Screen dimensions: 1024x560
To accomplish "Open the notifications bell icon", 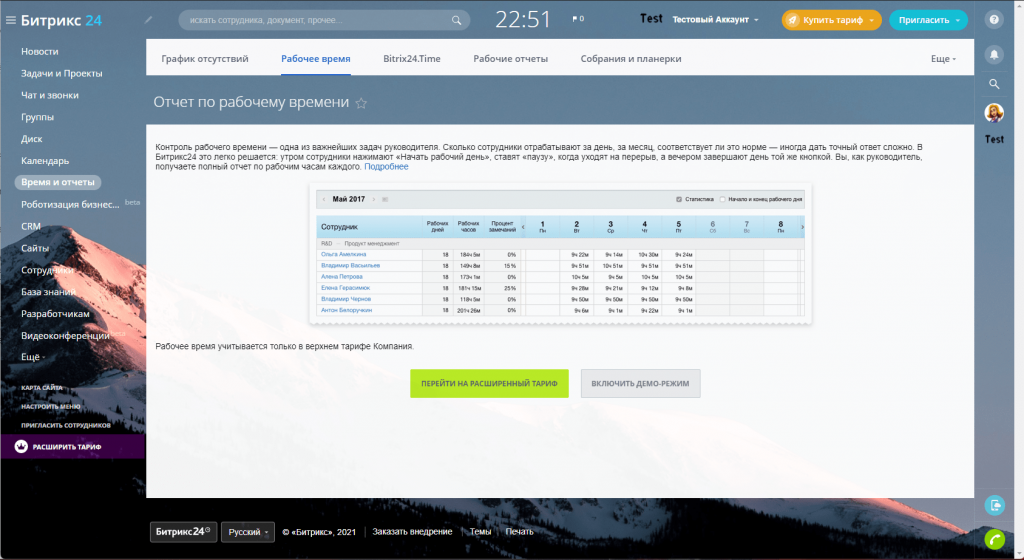I will pyautogui.click(x=994, y=54).
